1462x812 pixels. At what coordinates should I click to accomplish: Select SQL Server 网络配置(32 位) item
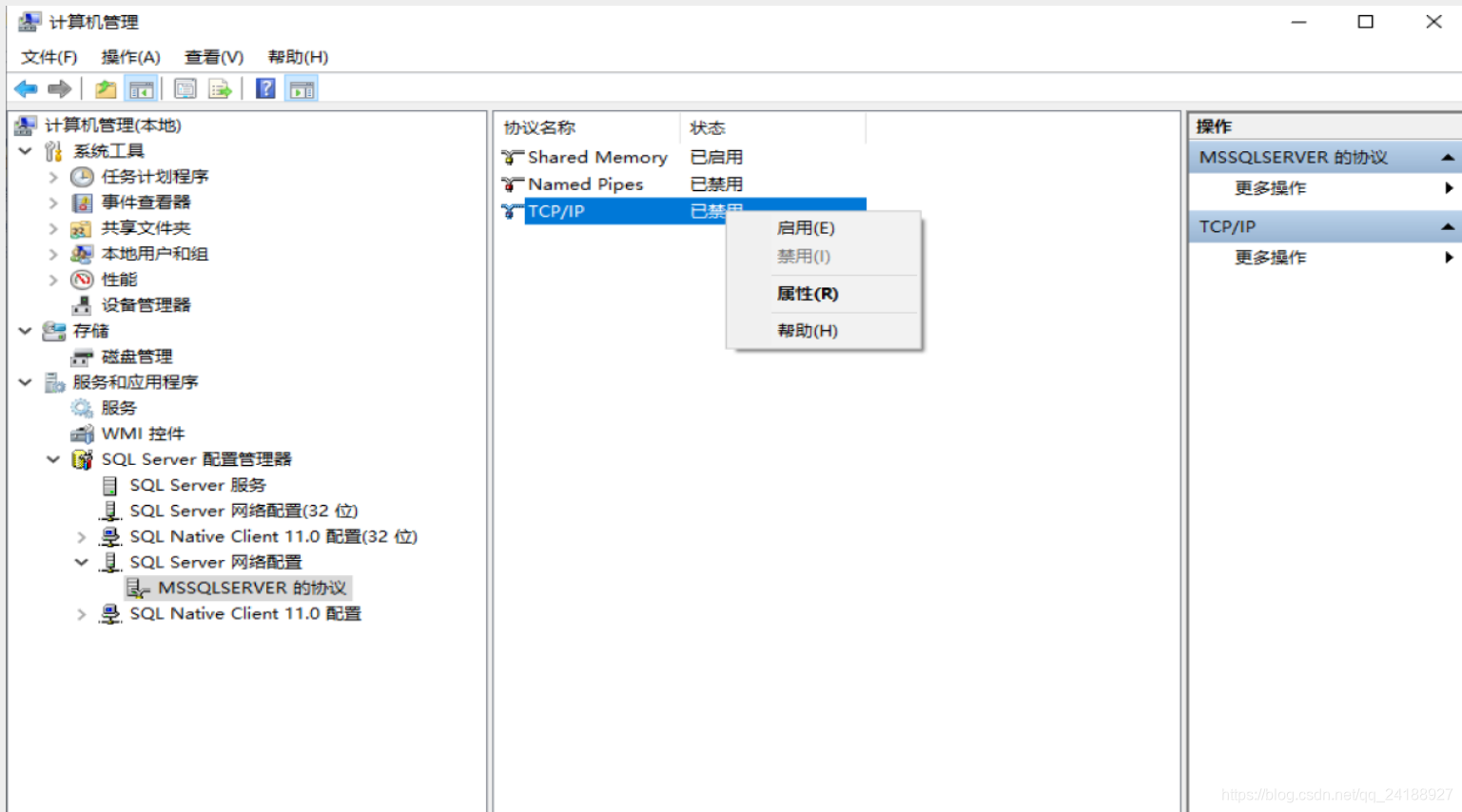coord(244,511)
